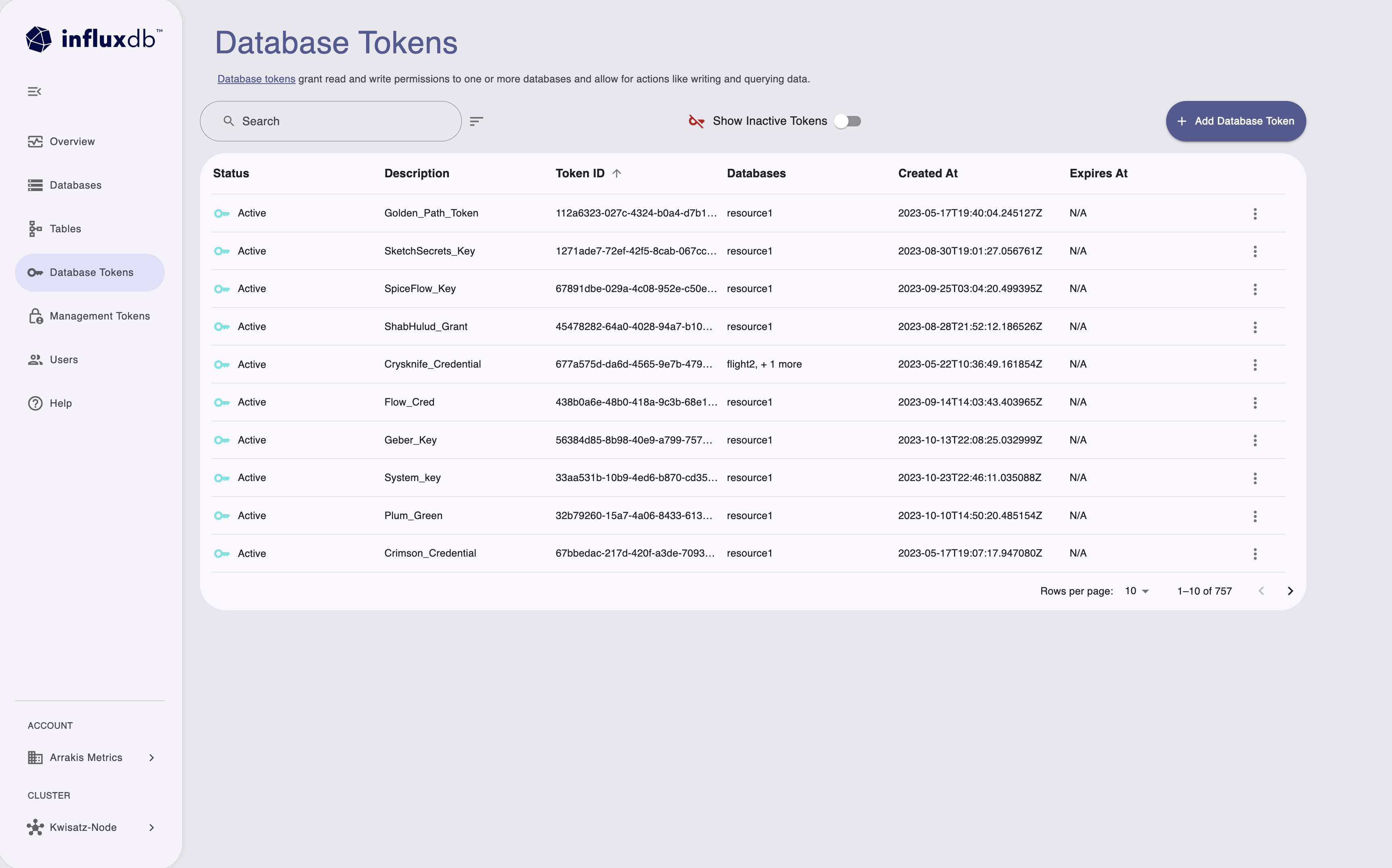The image size is (1392, 868).
Task: Click the ShabHulud_Grant description
Action: coord(425,326)
